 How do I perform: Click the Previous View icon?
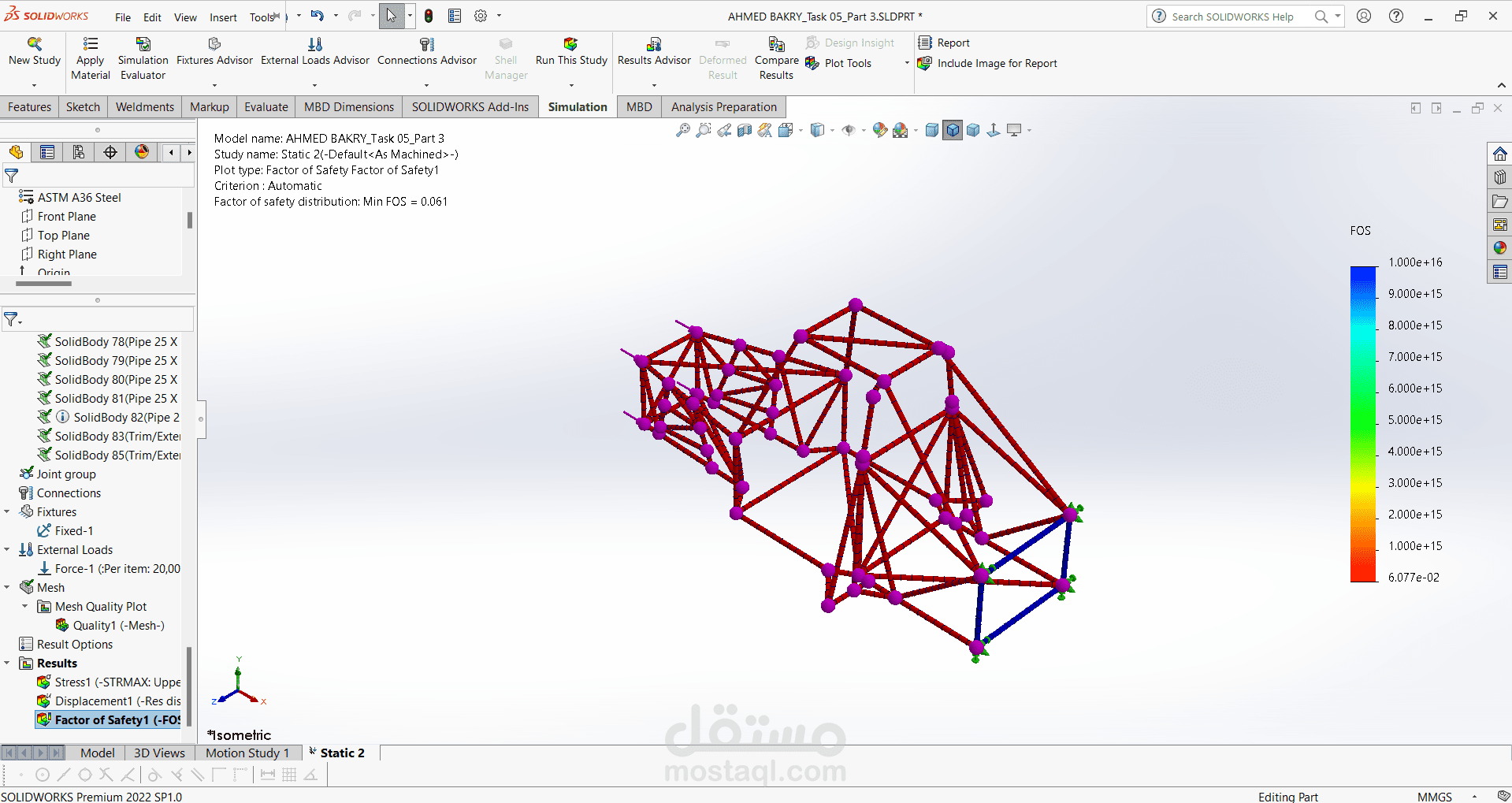[724, 130]
